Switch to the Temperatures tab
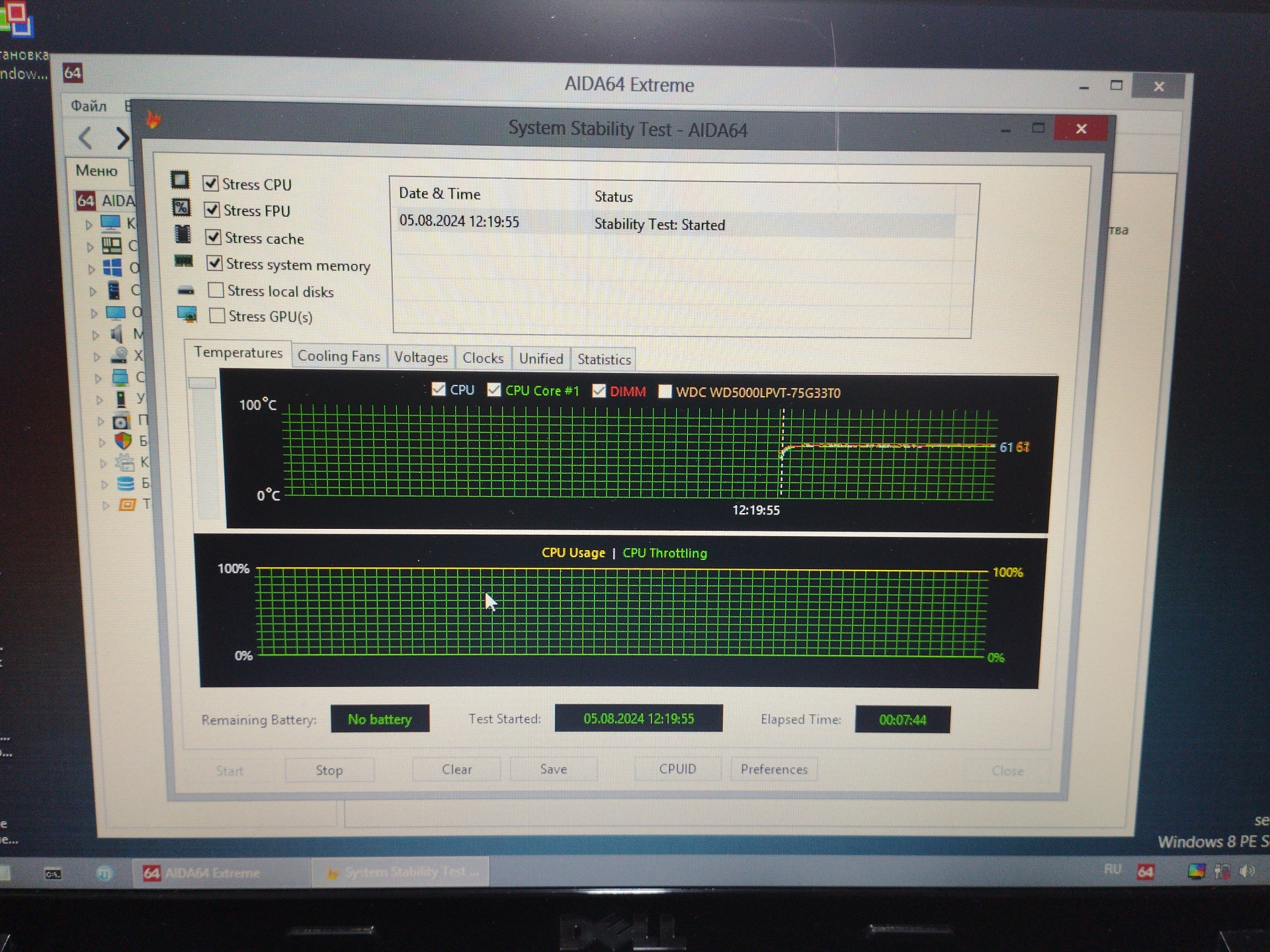The height and width of the screenshot is (952, 1270). [238, 353]
